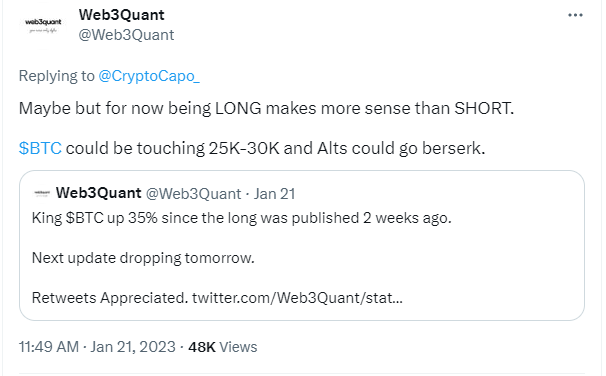Open the @CryptoCapo_ reply mention
This screenshot has height=376, width=606.
click(x=149, y=76)
